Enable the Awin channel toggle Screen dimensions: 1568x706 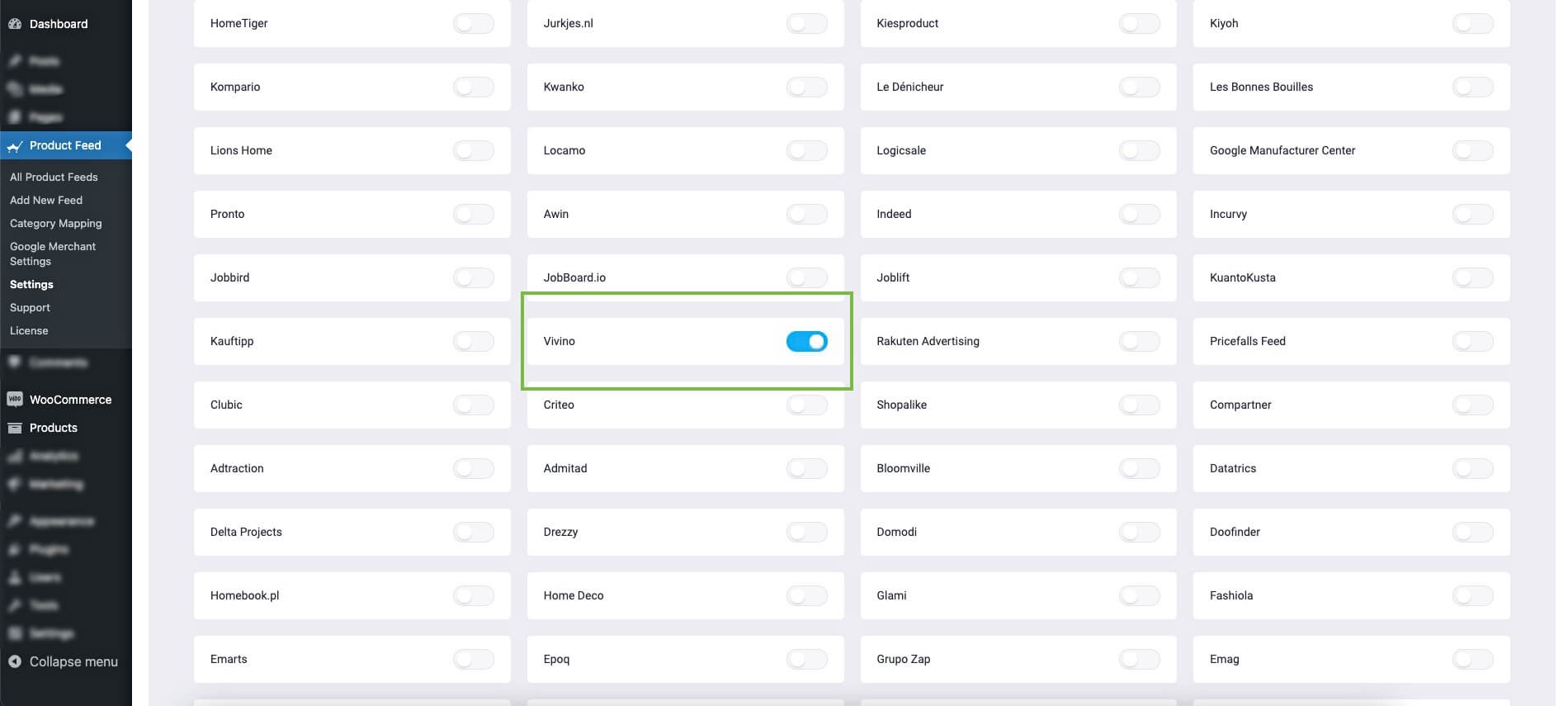(x=806, y=214)
